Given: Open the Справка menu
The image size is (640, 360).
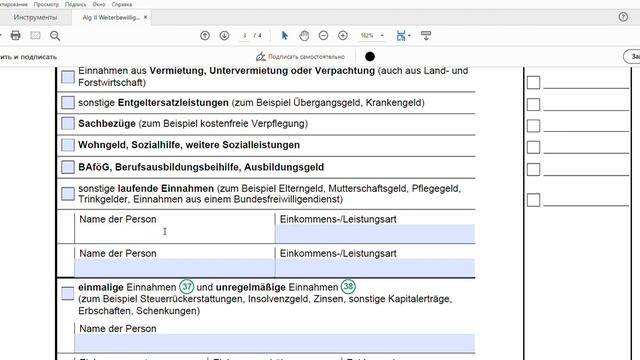Looking at the screenshot, I should 122,4.
